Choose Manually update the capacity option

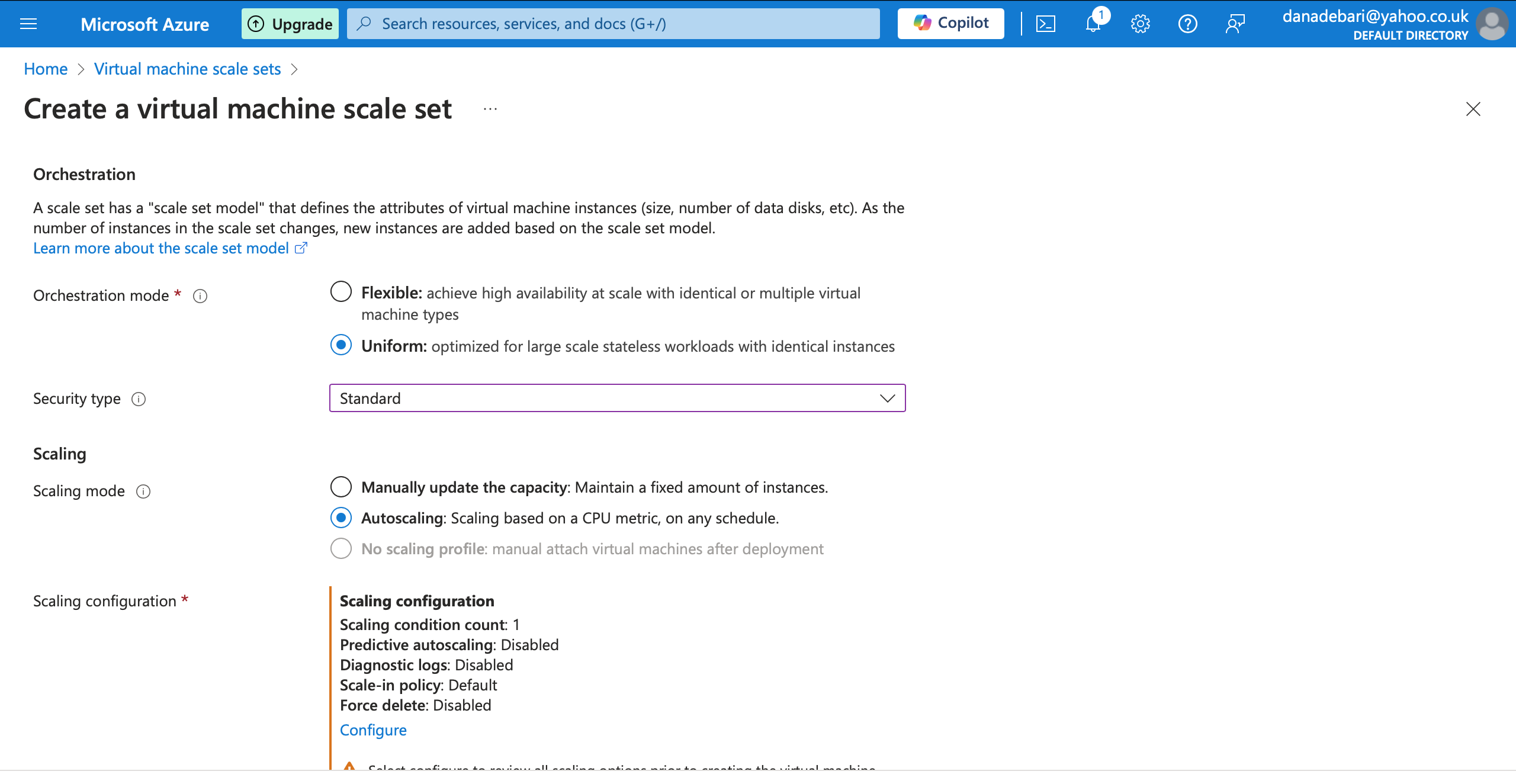point(341,487)
